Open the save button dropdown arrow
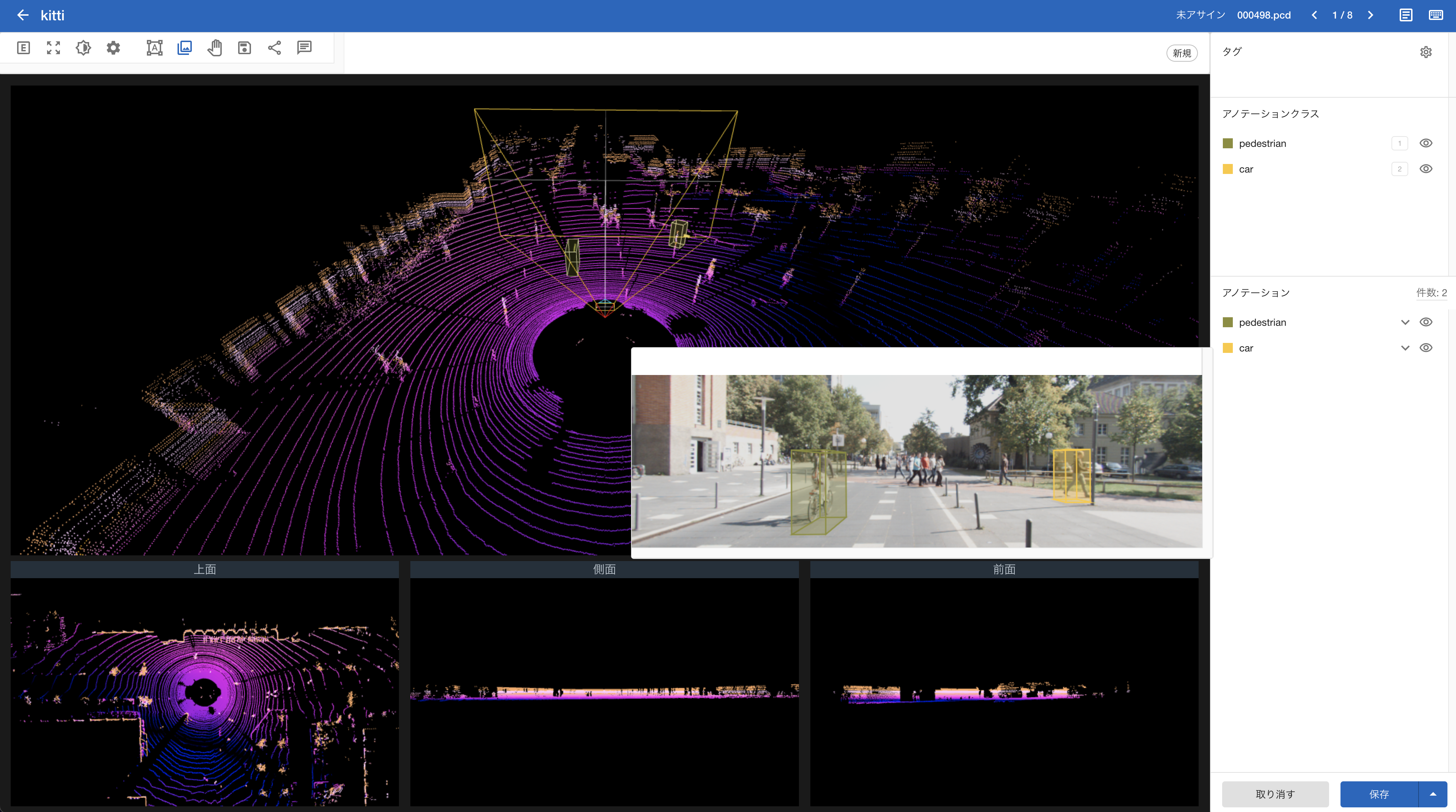Viewport: 1456px width, 812px height. (x=1433, y=794)
